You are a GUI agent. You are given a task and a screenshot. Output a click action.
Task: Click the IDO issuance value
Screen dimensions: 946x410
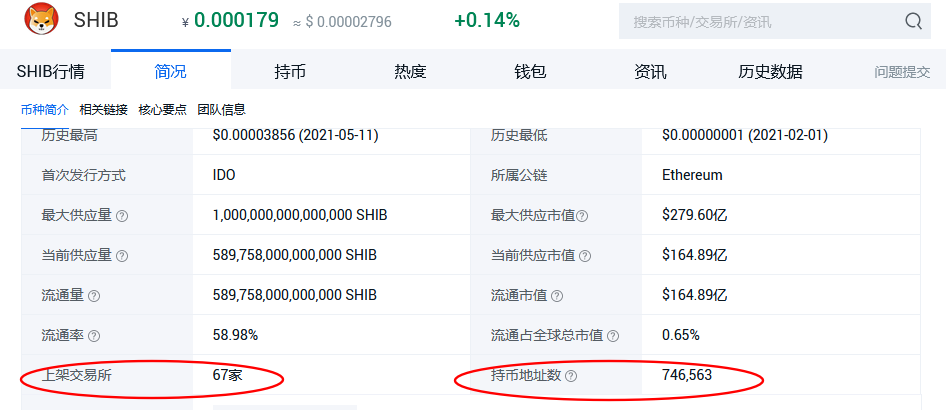[224, 175]
